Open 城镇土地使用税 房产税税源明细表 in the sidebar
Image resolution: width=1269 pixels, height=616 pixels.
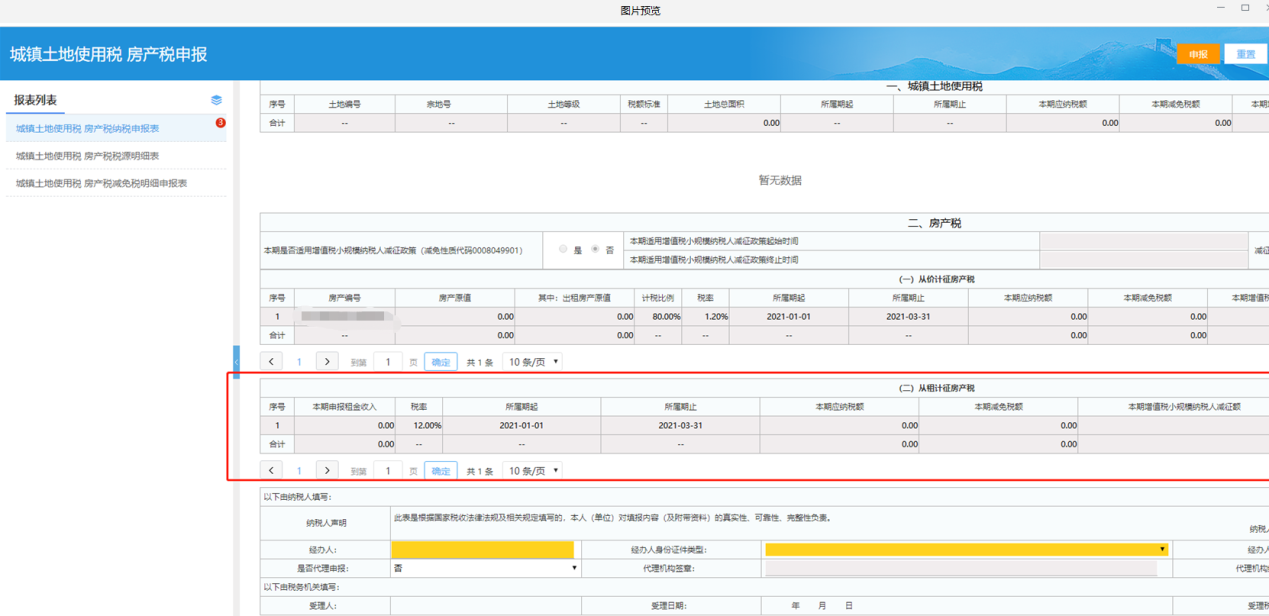(x=87, y=156)
